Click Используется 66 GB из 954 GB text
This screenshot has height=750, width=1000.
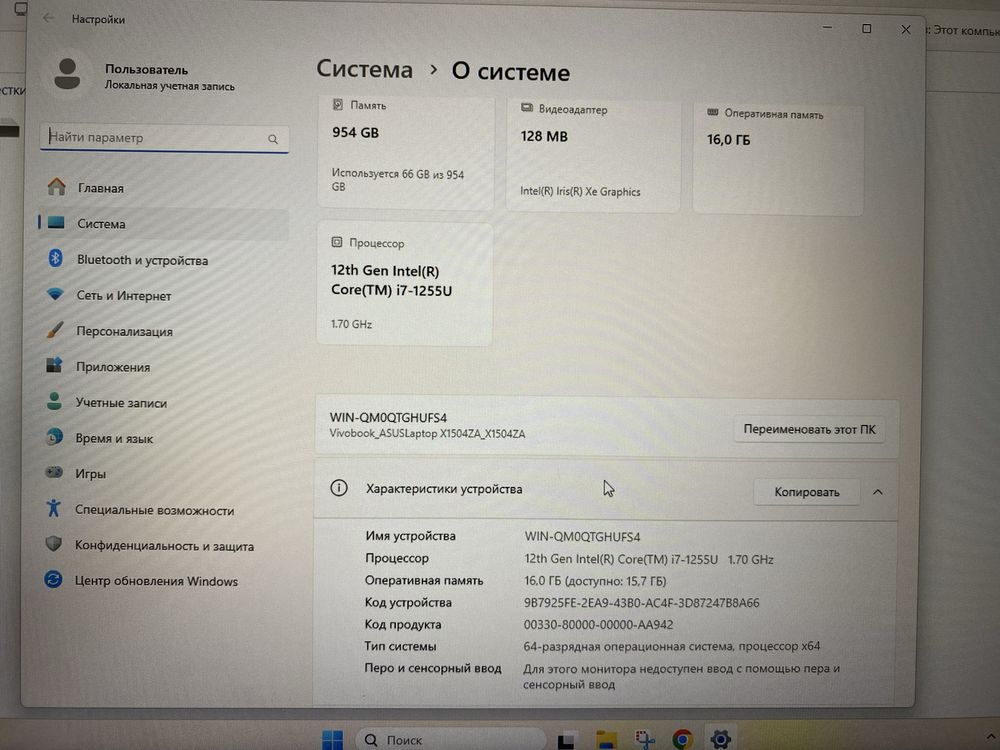click(x=397, y=180)
